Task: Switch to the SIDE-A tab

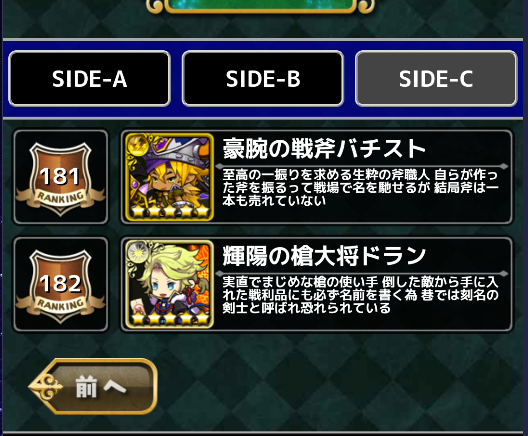Action: 89,78
